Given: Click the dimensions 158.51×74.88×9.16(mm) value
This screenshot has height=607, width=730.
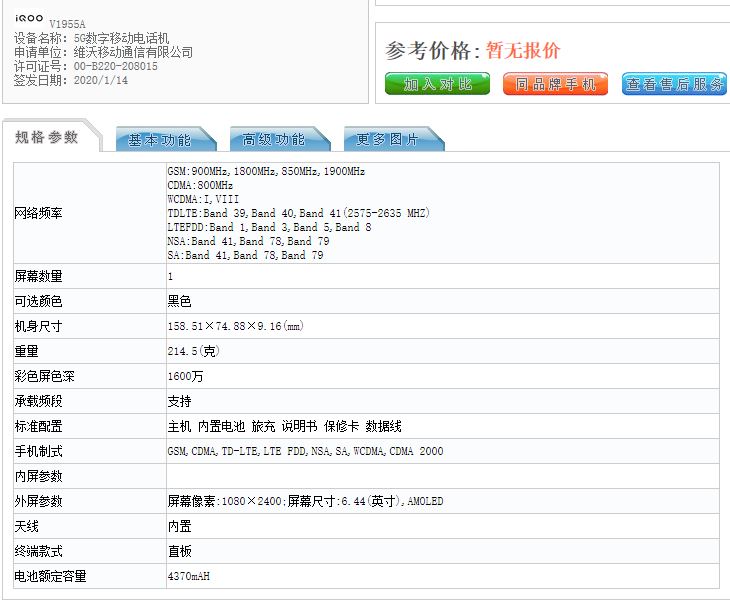Looking at the screenshot, I should click(235, 326).
